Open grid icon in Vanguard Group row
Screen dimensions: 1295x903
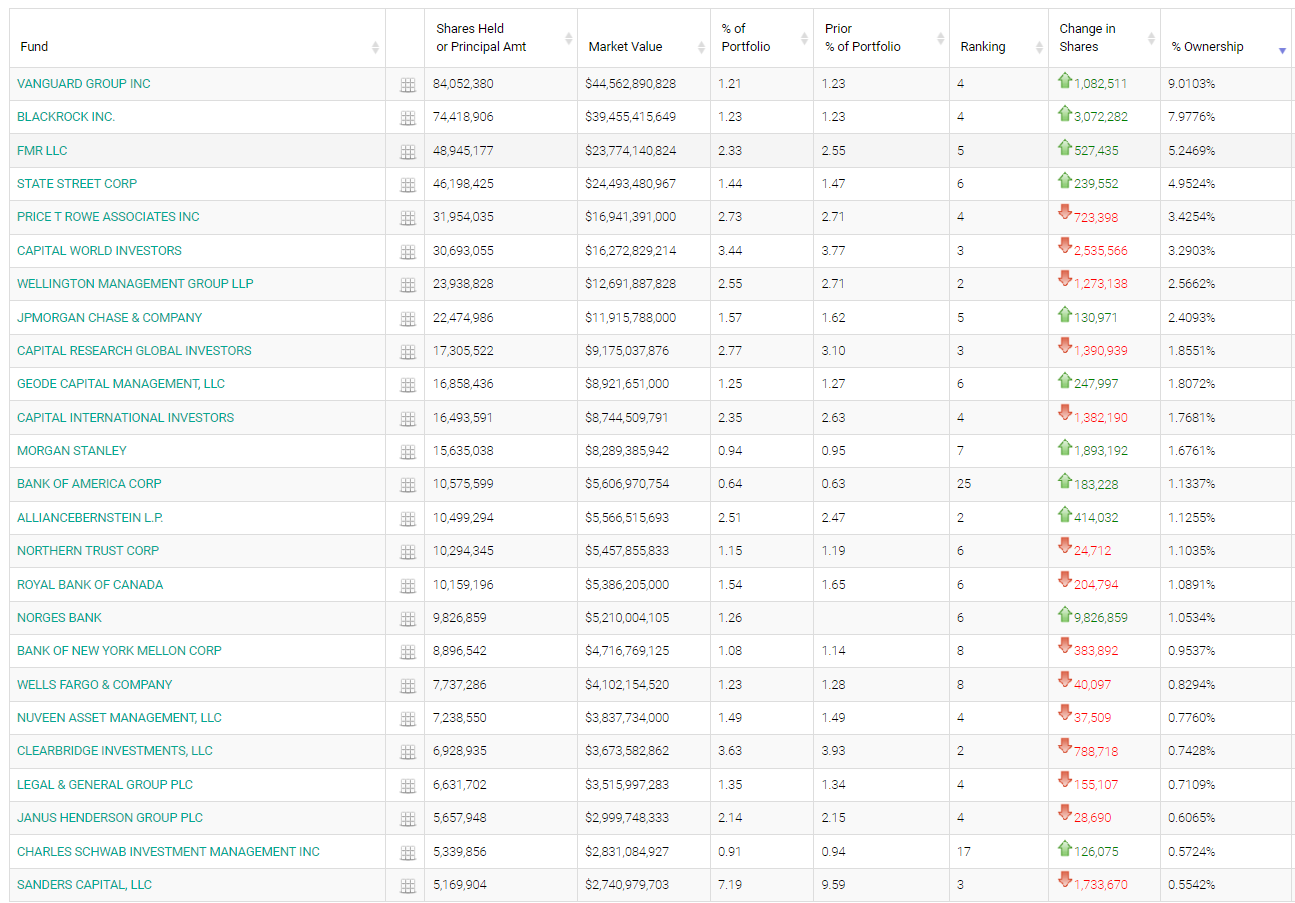pyautogui.click(x=407, y=86)
